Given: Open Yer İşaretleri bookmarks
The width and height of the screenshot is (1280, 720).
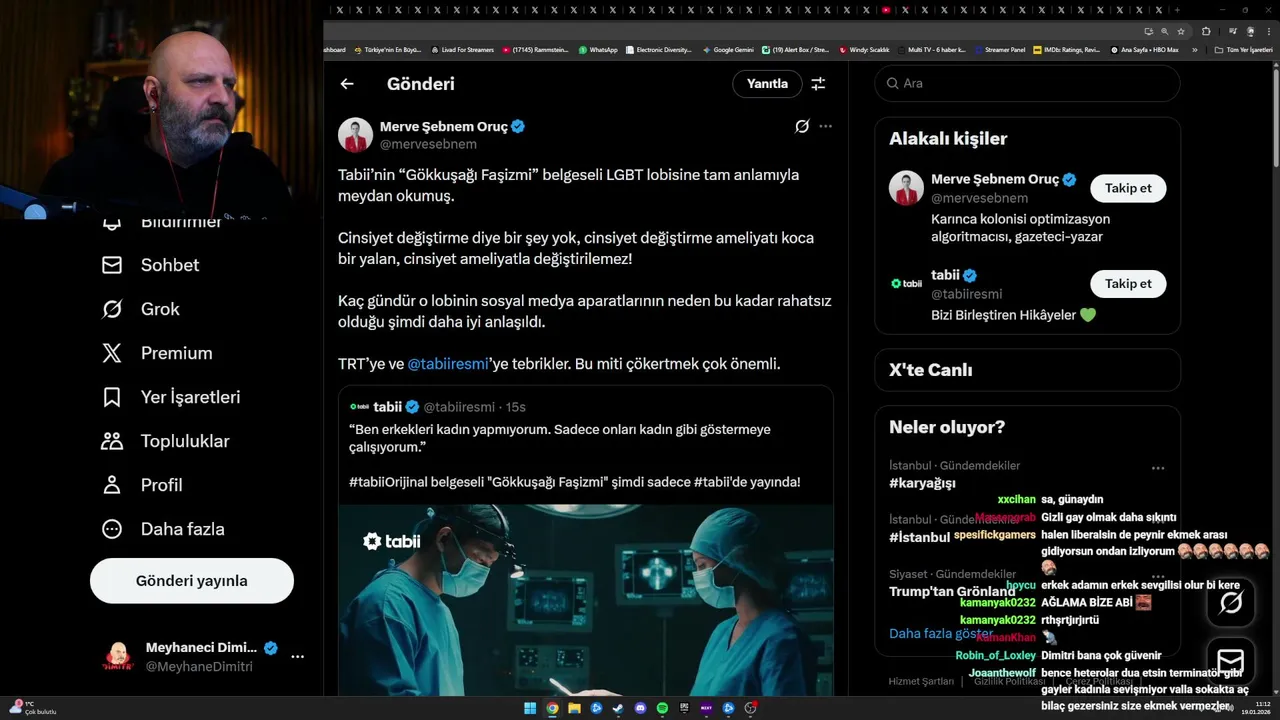Looking at the screenshot, I should (x=171, y=397).
